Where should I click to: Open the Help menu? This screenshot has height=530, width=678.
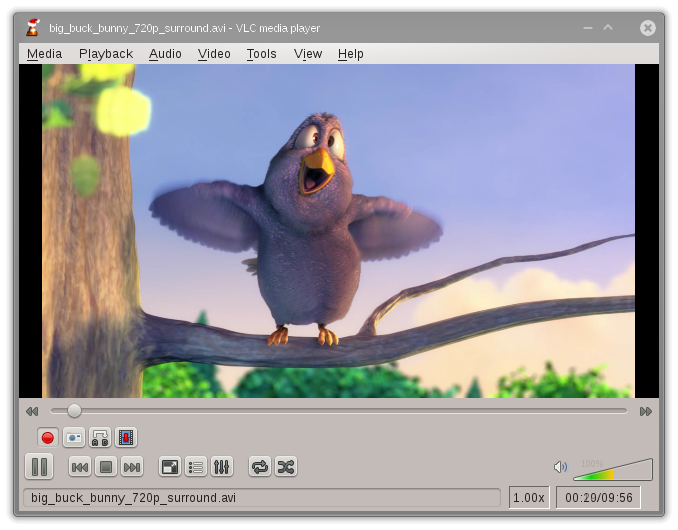point(351,54)
